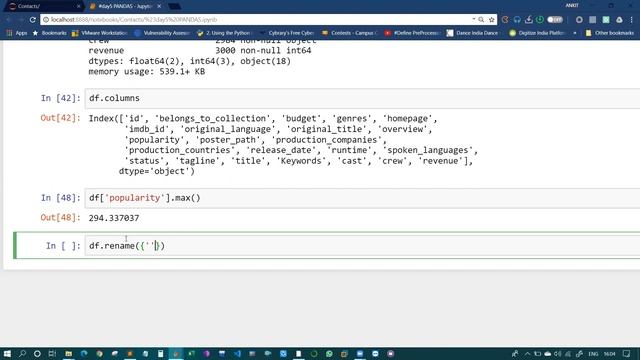
Task: Click the 'memory usage: 539.1+ KB' text
Action: click(x=147, y=72)
